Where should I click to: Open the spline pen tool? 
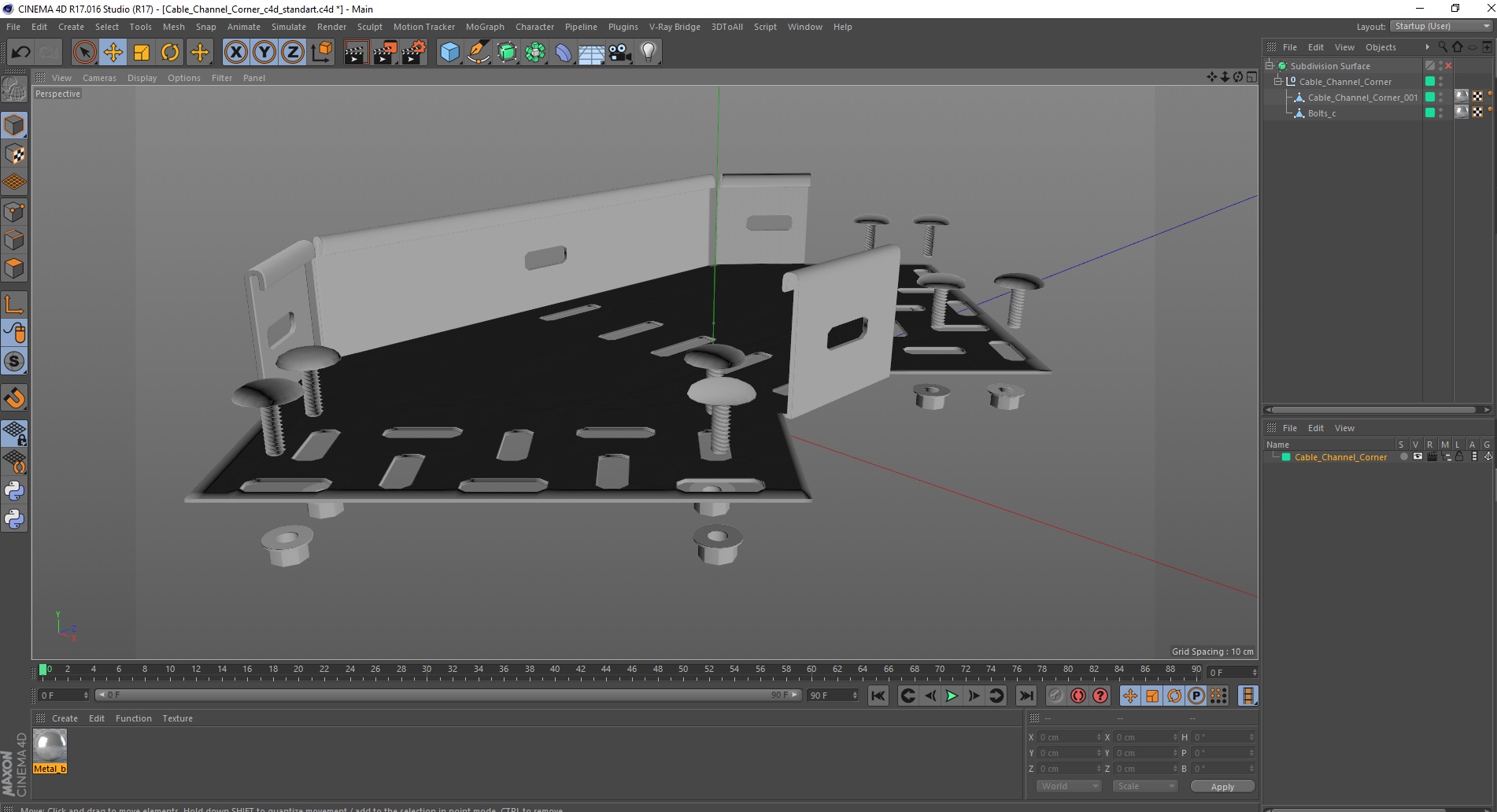(x=479, y=53)
